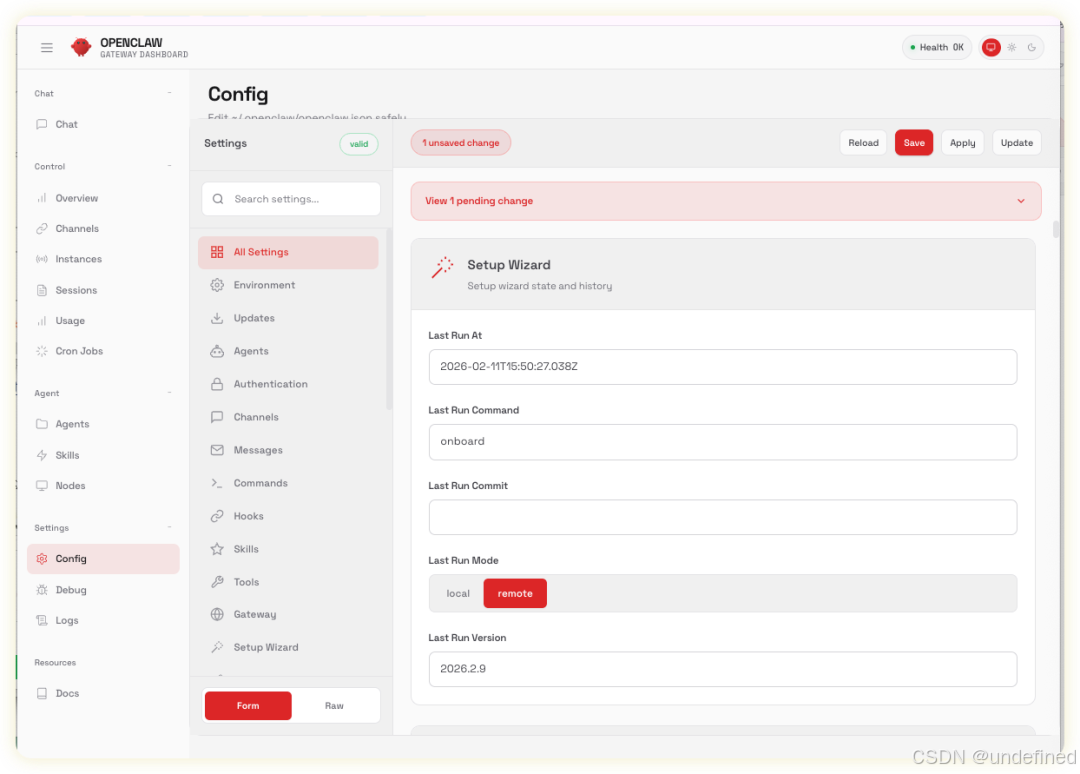The height and width of the screenshot is (774, 1080).
Task: Switch to light theme sun icon
Action: (x=1011, y=48)
